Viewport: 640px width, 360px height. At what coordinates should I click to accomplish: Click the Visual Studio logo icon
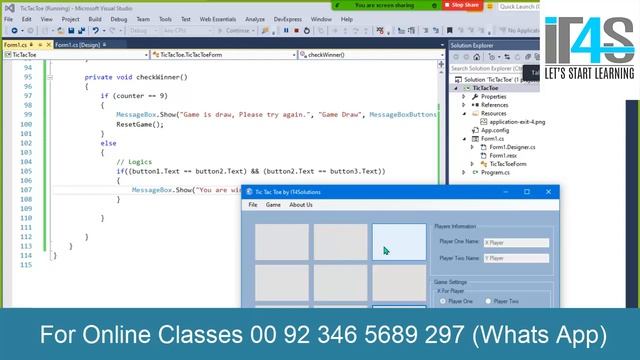point(10,8)
